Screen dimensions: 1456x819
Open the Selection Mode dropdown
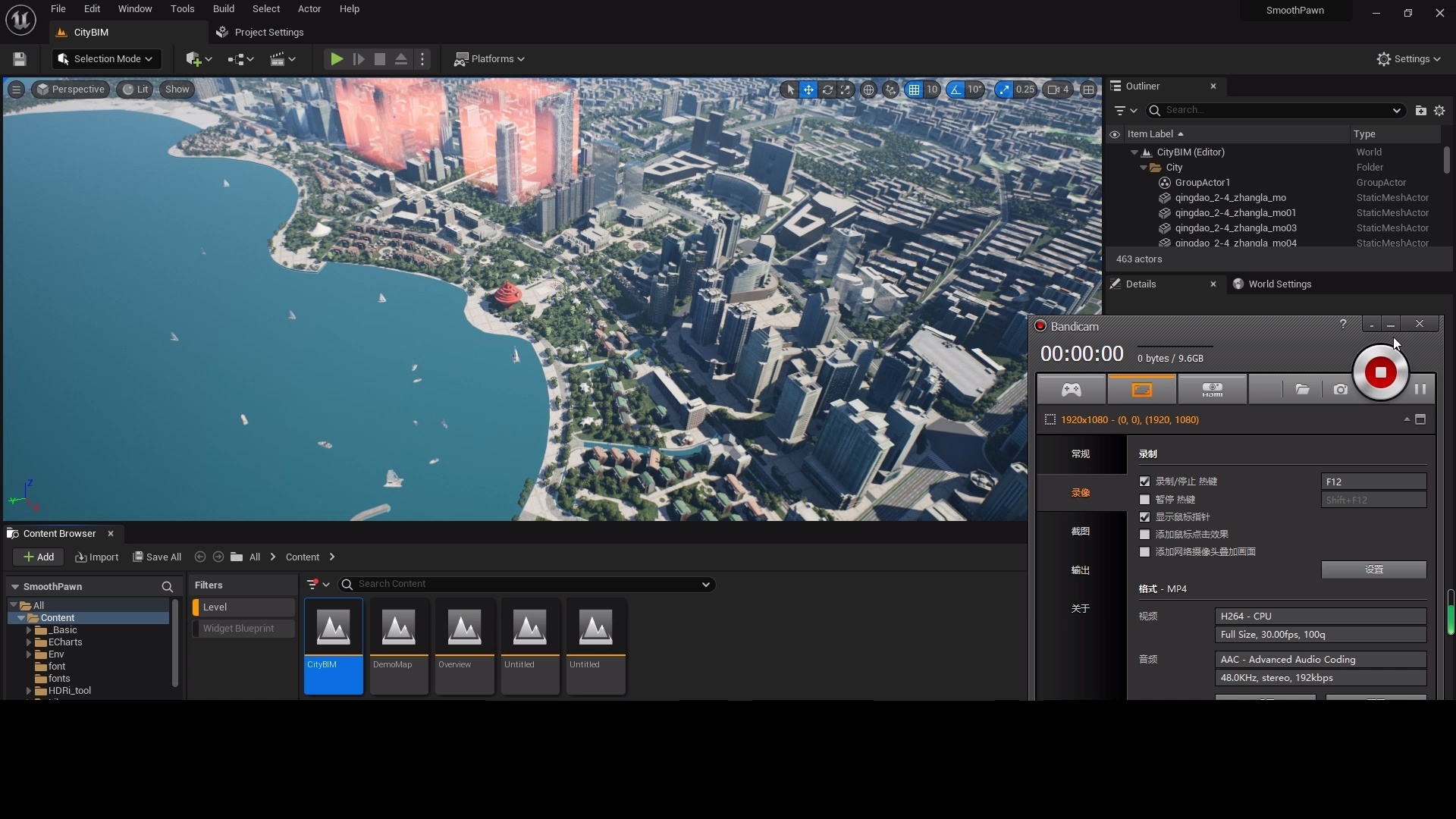click(106, 59)
